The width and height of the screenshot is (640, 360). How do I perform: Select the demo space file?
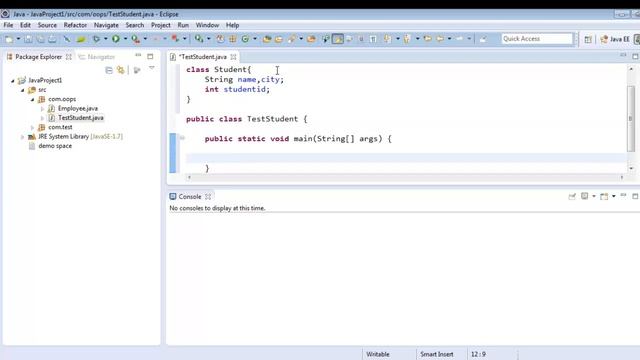point(55,146)
